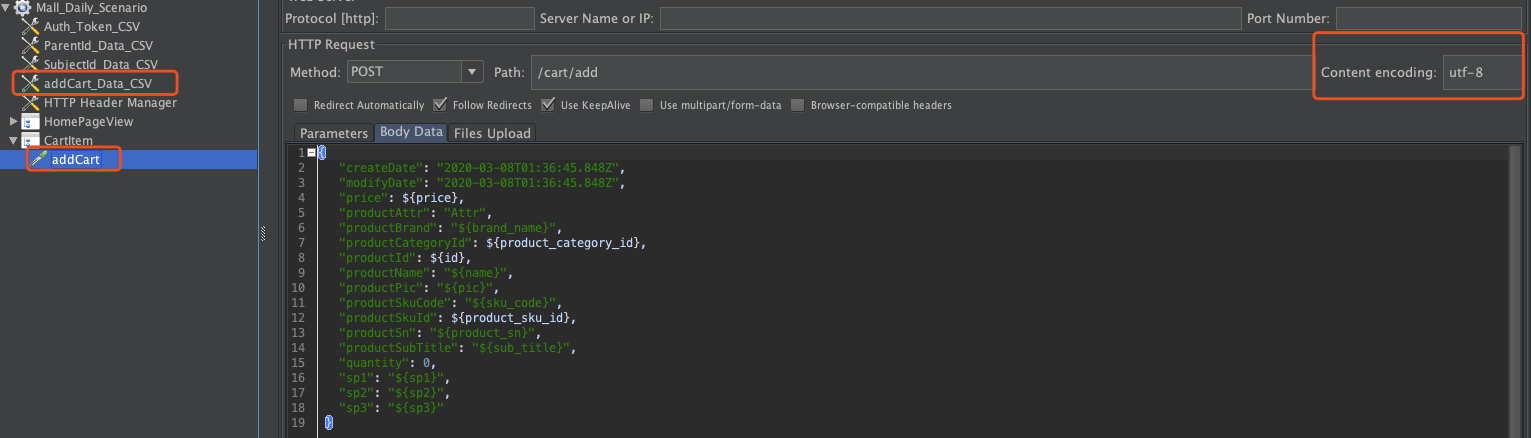This screenshot has width=1531, height=438.
Task: Click the "modifyDate" line in body
Action: 482,183
